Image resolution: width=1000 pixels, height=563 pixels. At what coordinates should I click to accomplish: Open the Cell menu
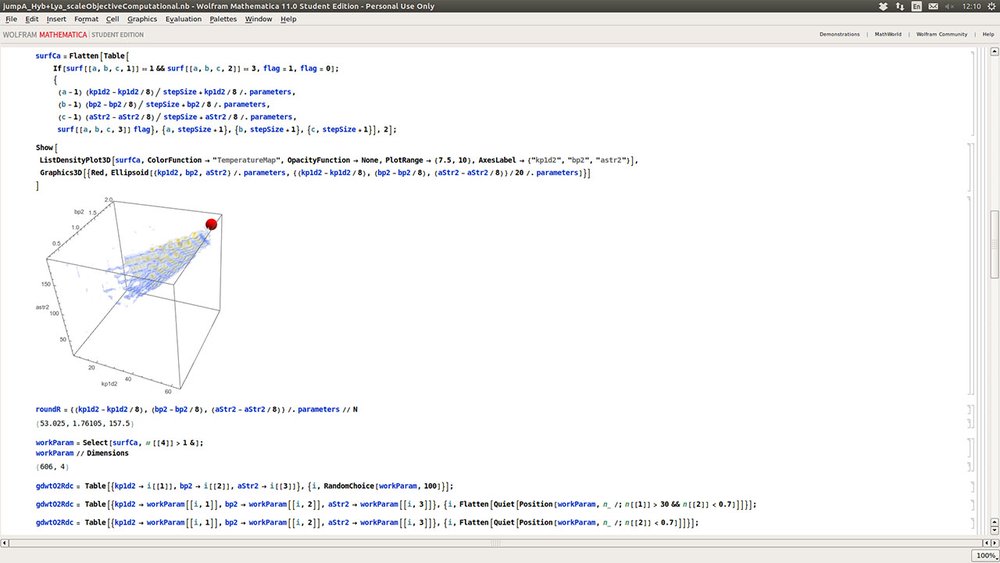[112, 19]
